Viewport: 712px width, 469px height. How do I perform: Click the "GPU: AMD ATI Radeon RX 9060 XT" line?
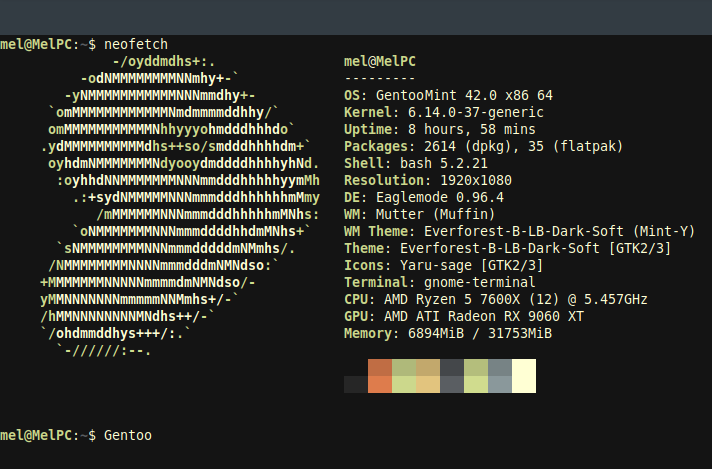pyautogui.click(x=464, y=316)
